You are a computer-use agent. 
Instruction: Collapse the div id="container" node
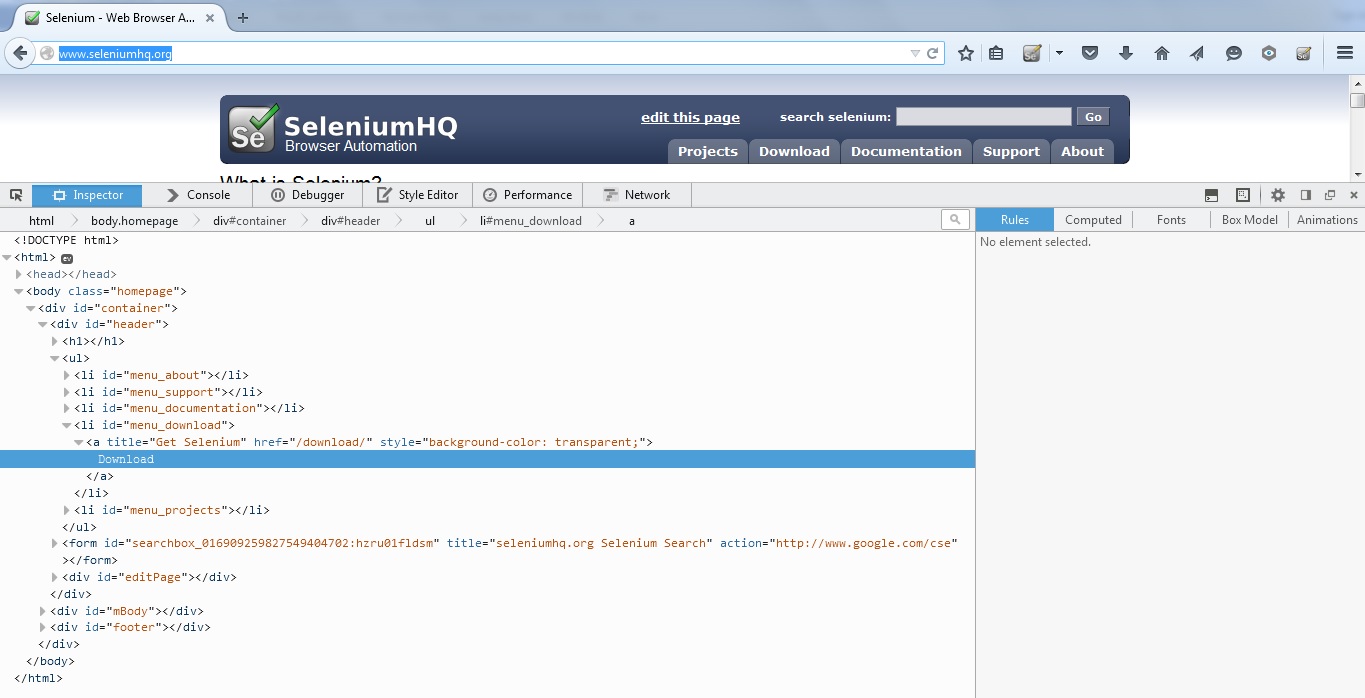click(31, 308)
